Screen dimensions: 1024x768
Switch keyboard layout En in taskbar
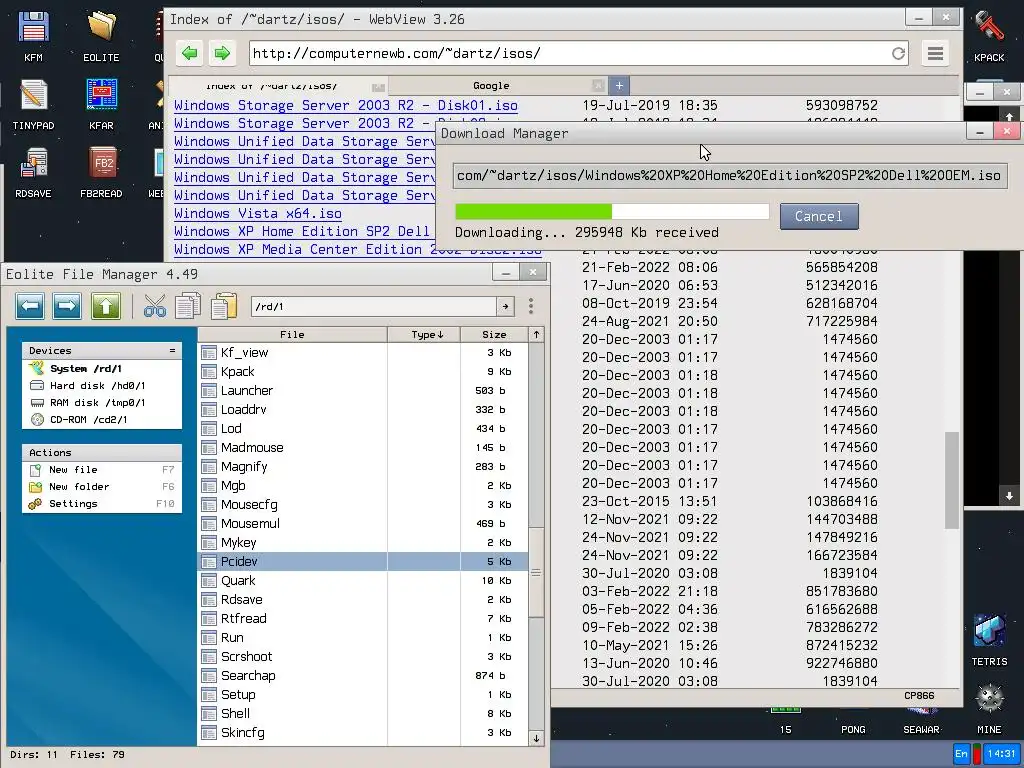[961, 754]
